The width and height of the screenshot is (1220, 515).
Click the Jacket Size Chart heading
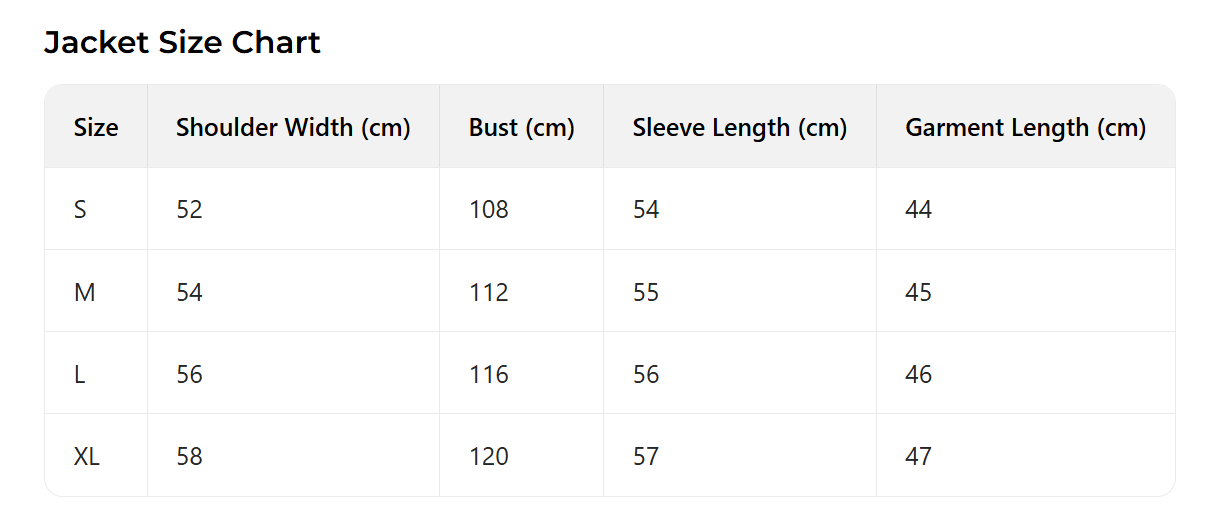[x=182, y=43]
